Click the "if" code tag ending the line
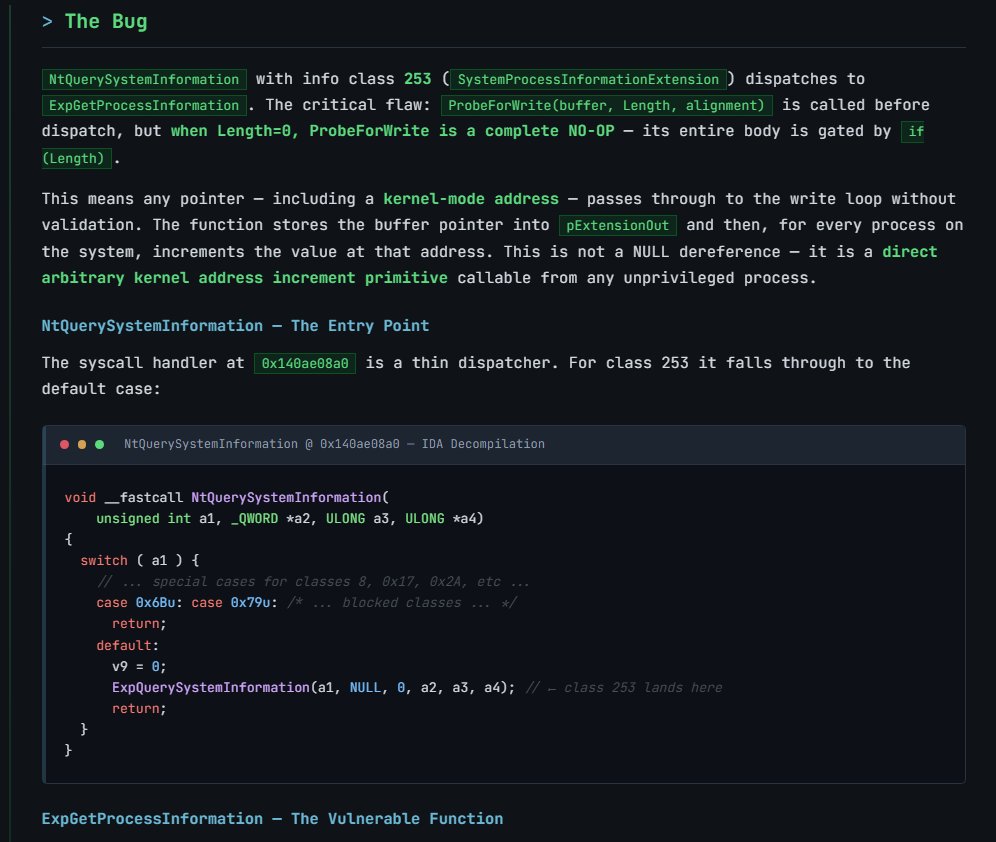Screen dimensions: 996x842 click(x=913, y=131)
